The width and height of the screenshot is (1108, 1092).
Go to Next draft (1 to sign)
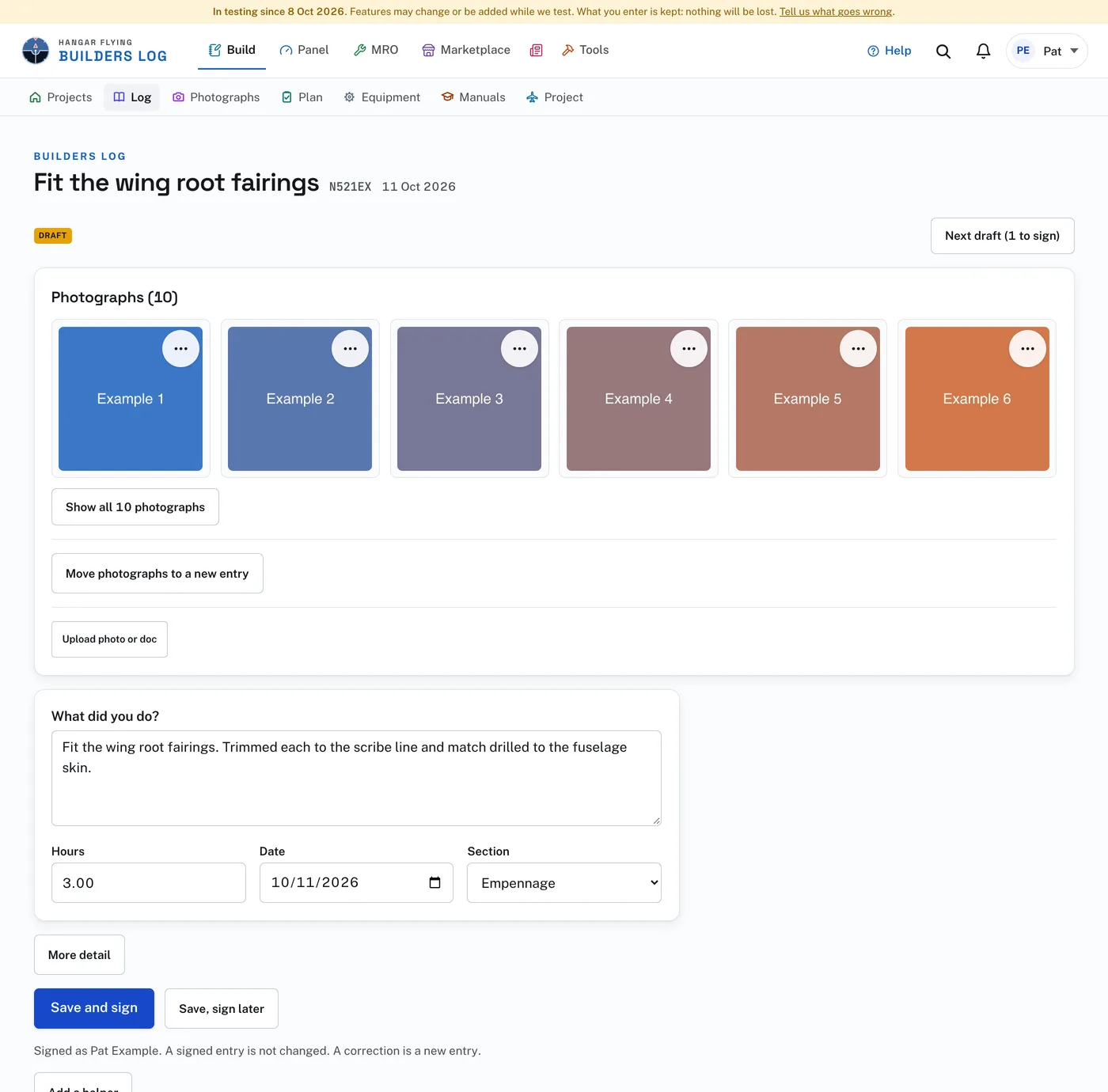pos(1002,236)
